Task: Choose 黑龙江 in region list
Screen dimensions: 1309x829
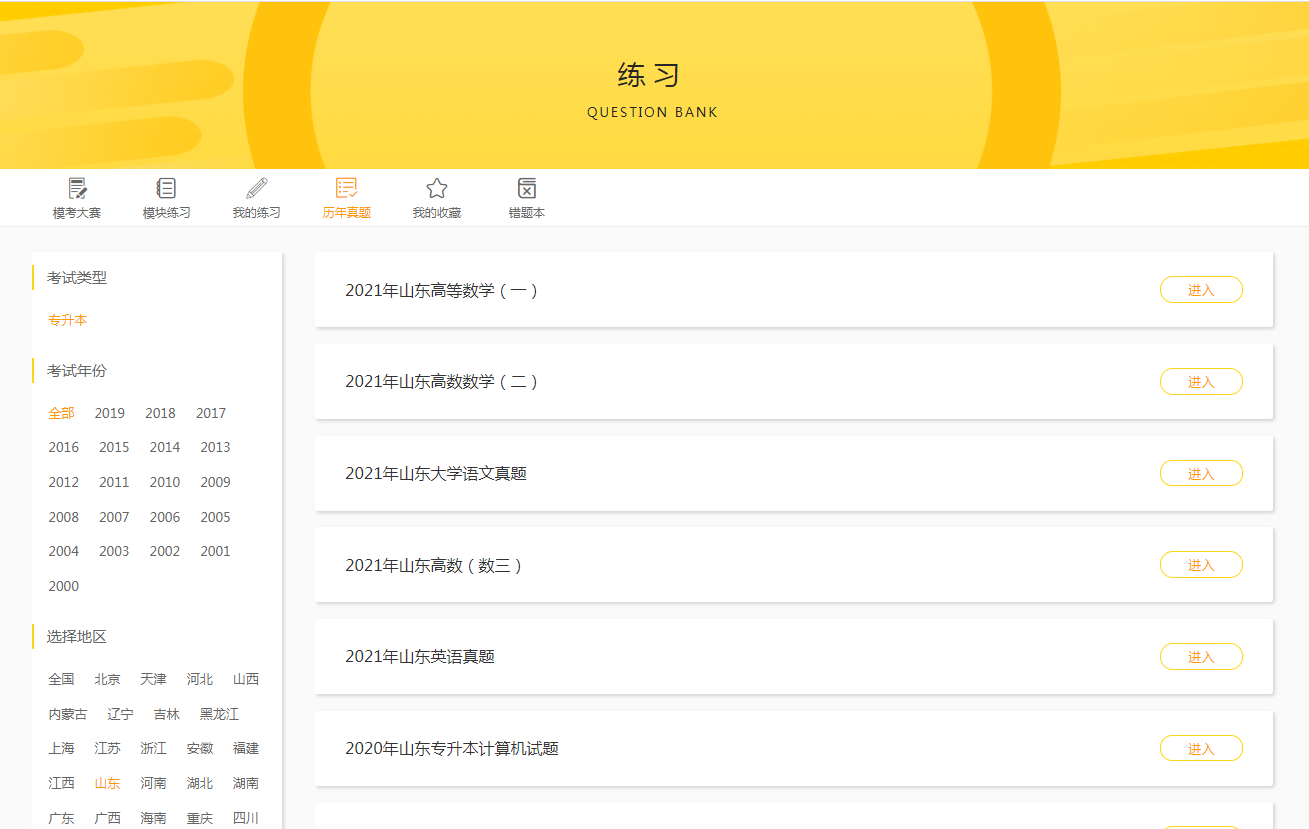Action: coord(219,714)
